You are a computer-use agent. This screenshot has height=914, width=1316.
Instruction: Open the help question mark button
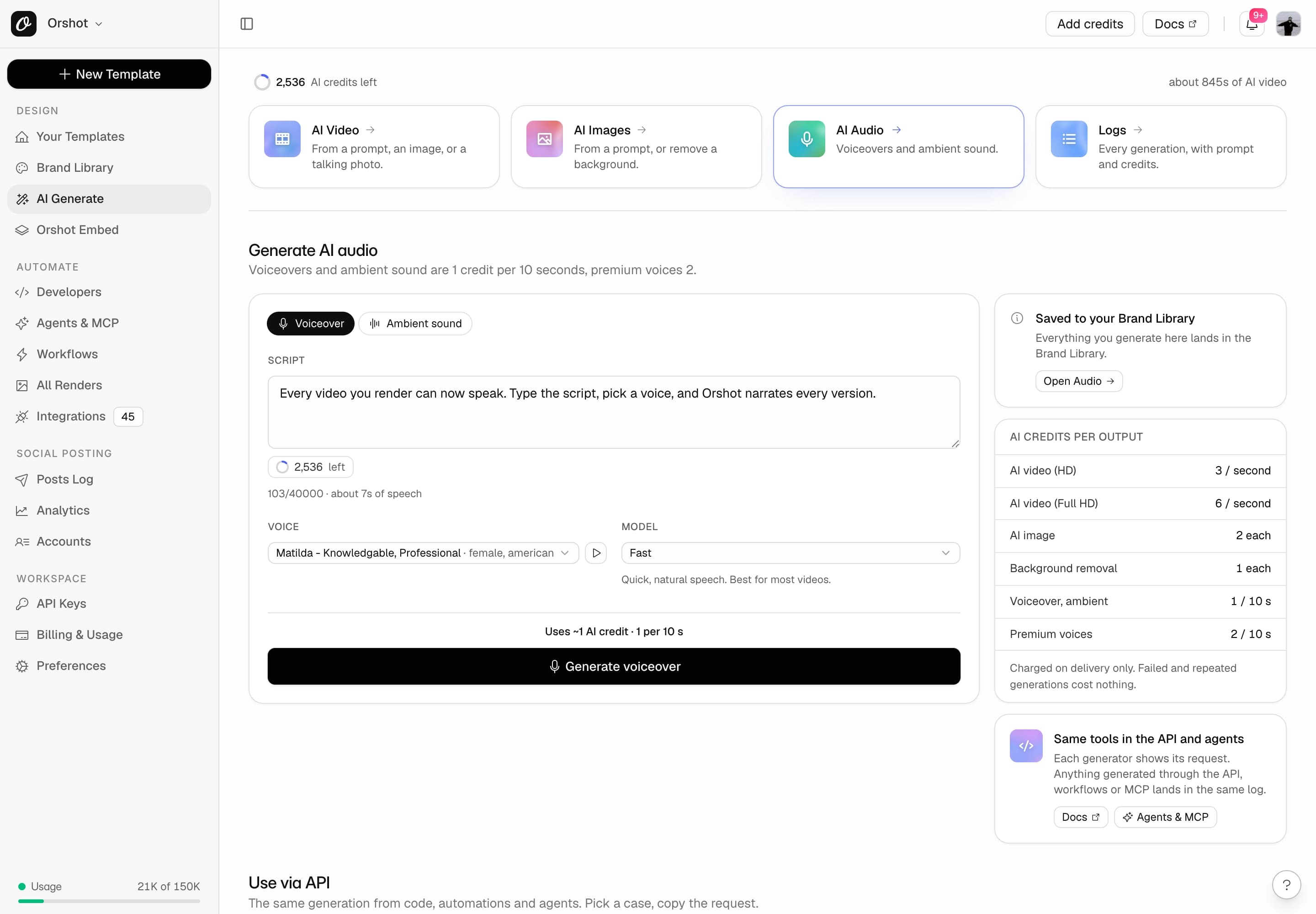(x=1287, y=885)
